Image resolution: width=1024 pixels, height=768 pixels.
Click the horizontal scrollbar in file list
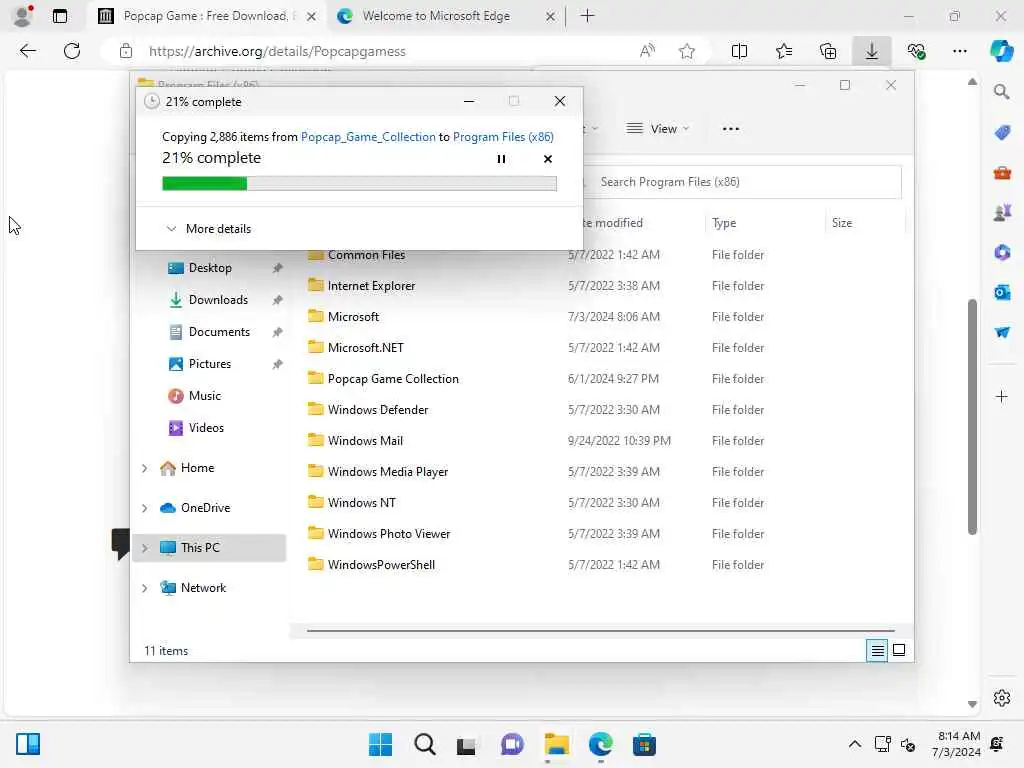click(x=600, y=631)
